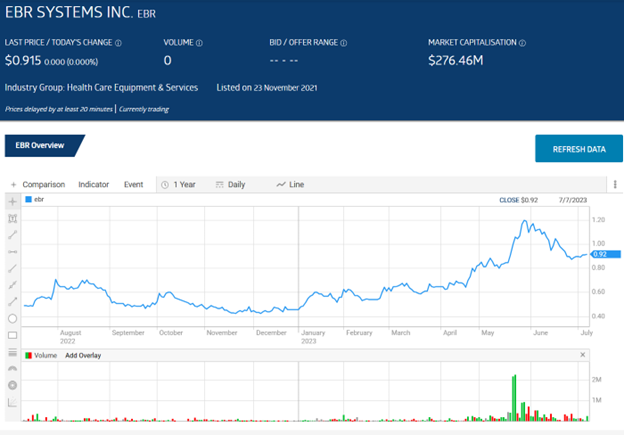Click Add Overlay in the Volume panel

(83, 355)
